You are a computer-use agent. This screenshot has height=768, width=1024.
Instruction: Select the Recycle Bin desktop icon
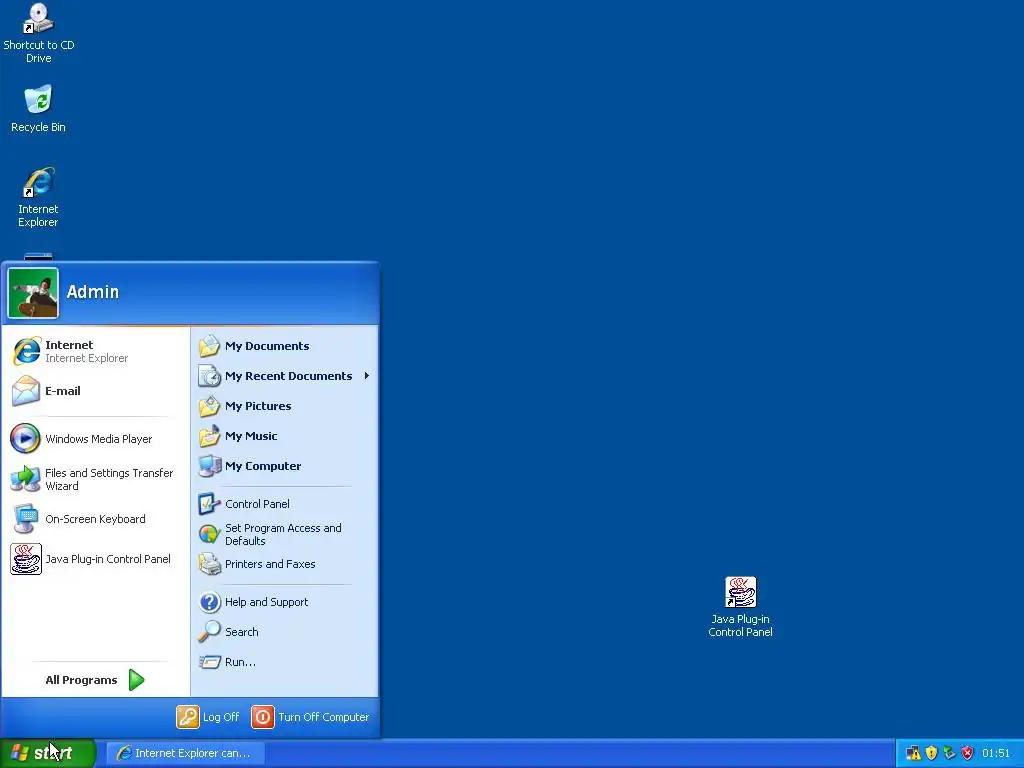[x=38, y=108]
